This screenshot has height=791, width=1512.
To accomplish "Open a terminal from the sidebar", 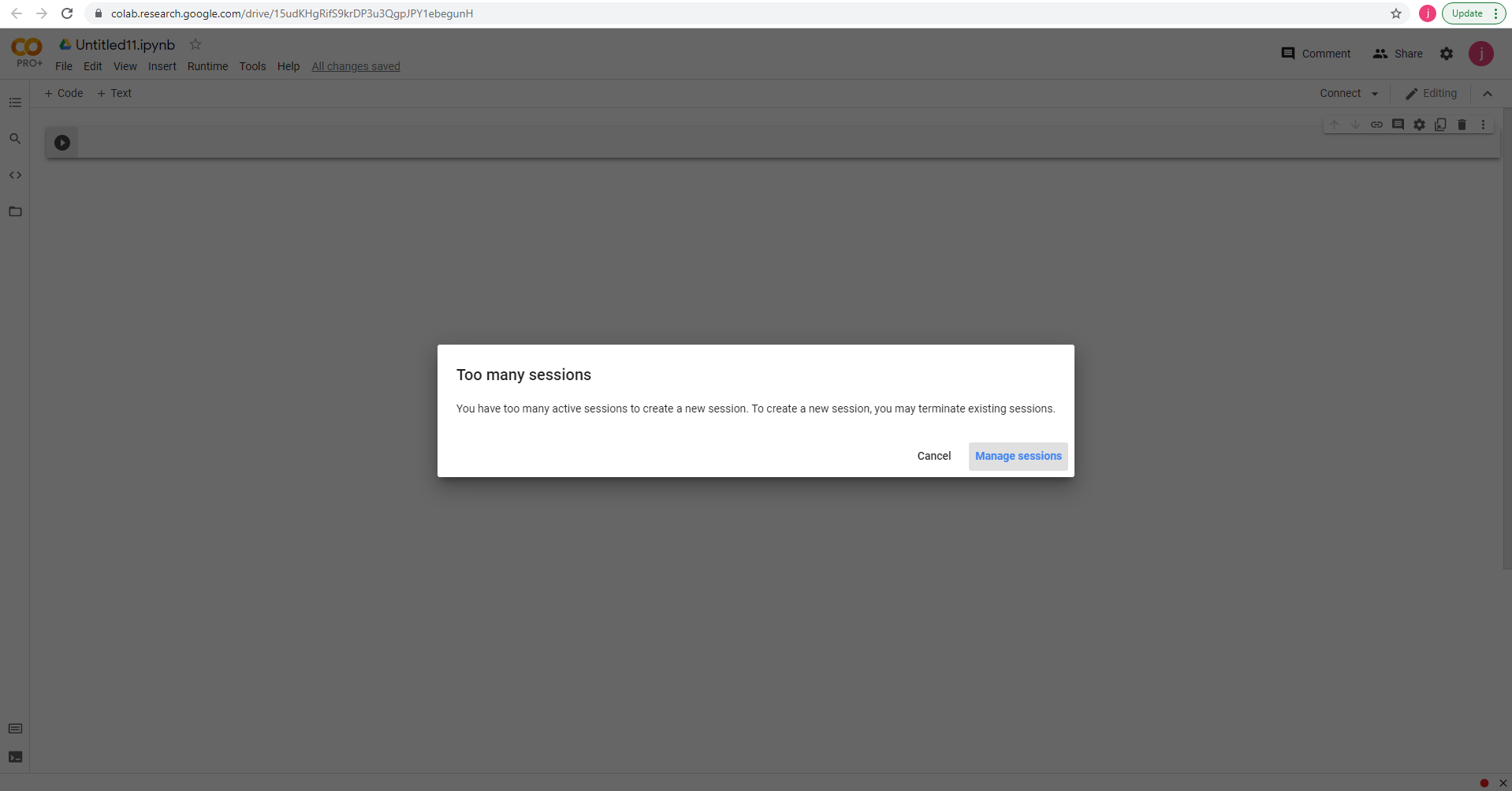I will tap(15, 756).
